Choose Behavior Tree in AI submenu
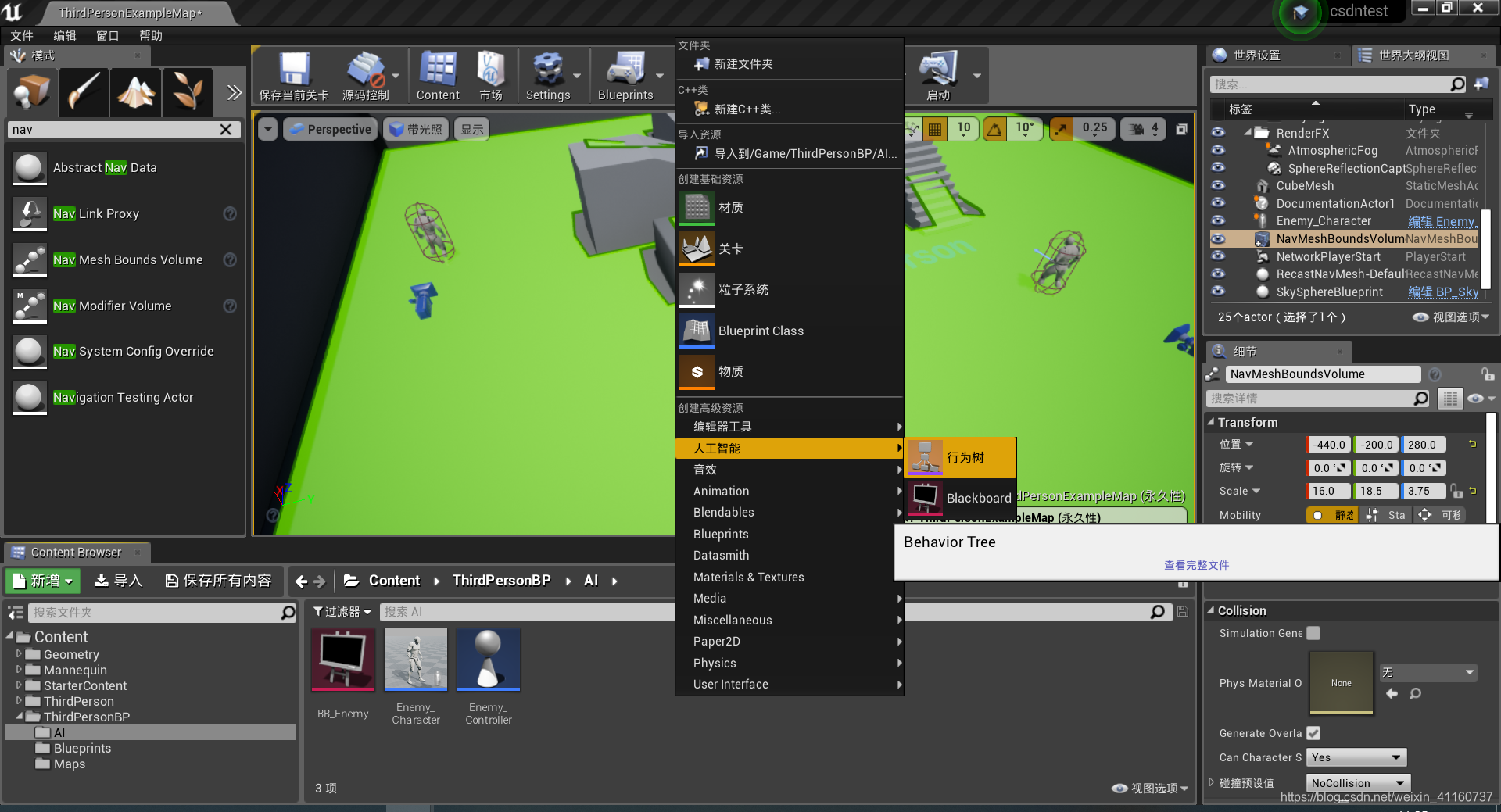Viewport: 1501px width, 812px height. click(961, 457)
